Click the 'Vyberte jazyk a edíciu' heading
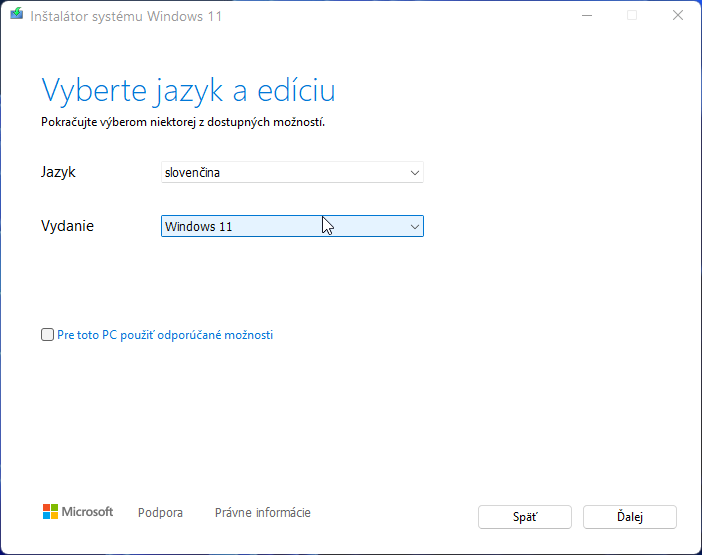The image size is (702, 555). pyautogui.click(x=188, y=91)
